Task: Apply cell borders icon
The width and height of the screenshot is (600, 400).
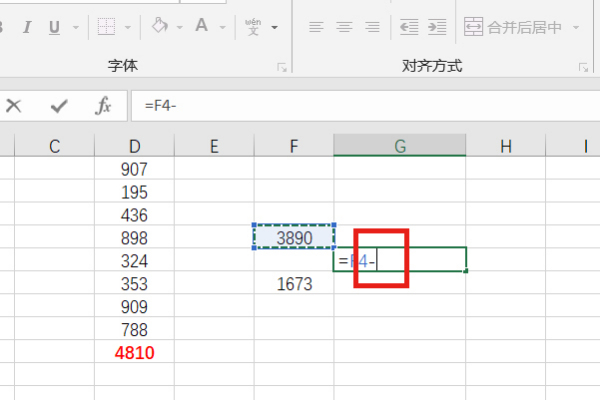Action: point(106,27)
